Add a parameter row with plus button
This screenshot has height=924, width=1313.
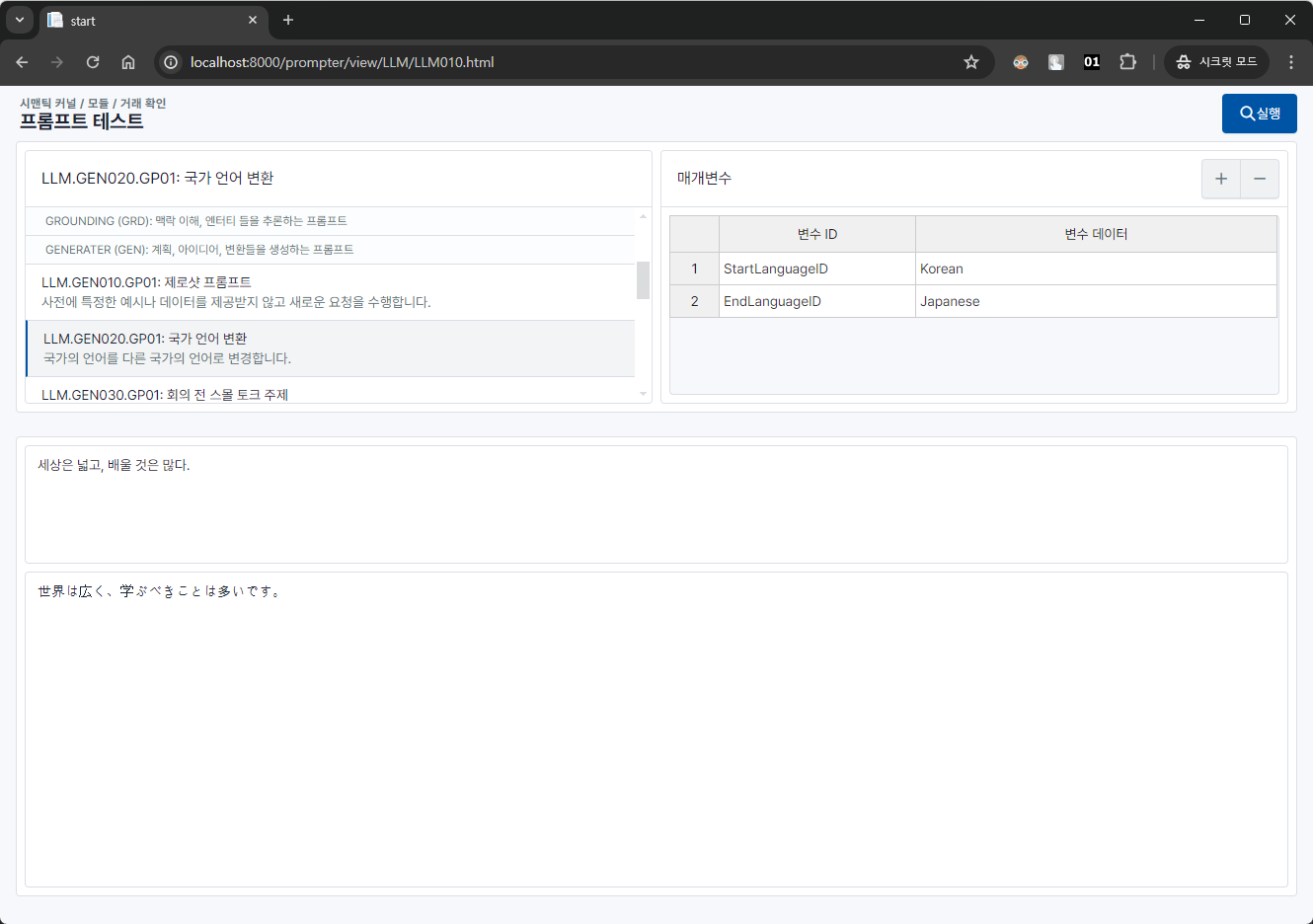[x=1221, y=179]
